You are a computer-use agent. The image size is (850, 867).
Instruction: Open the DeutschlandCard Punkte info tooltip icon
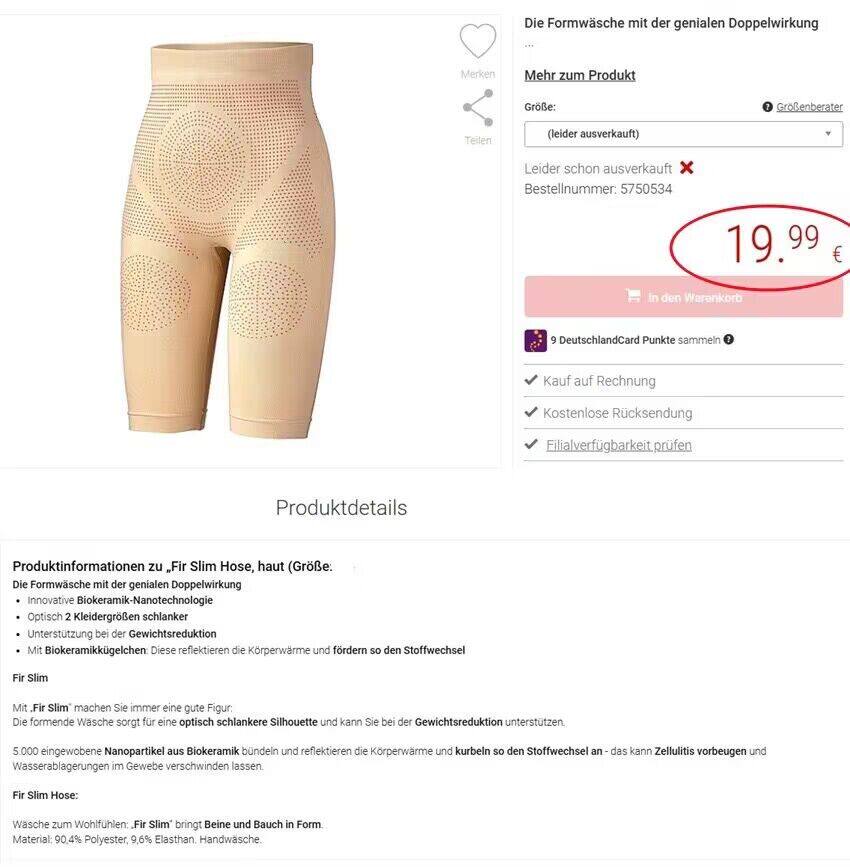click(x=729, y=340)
